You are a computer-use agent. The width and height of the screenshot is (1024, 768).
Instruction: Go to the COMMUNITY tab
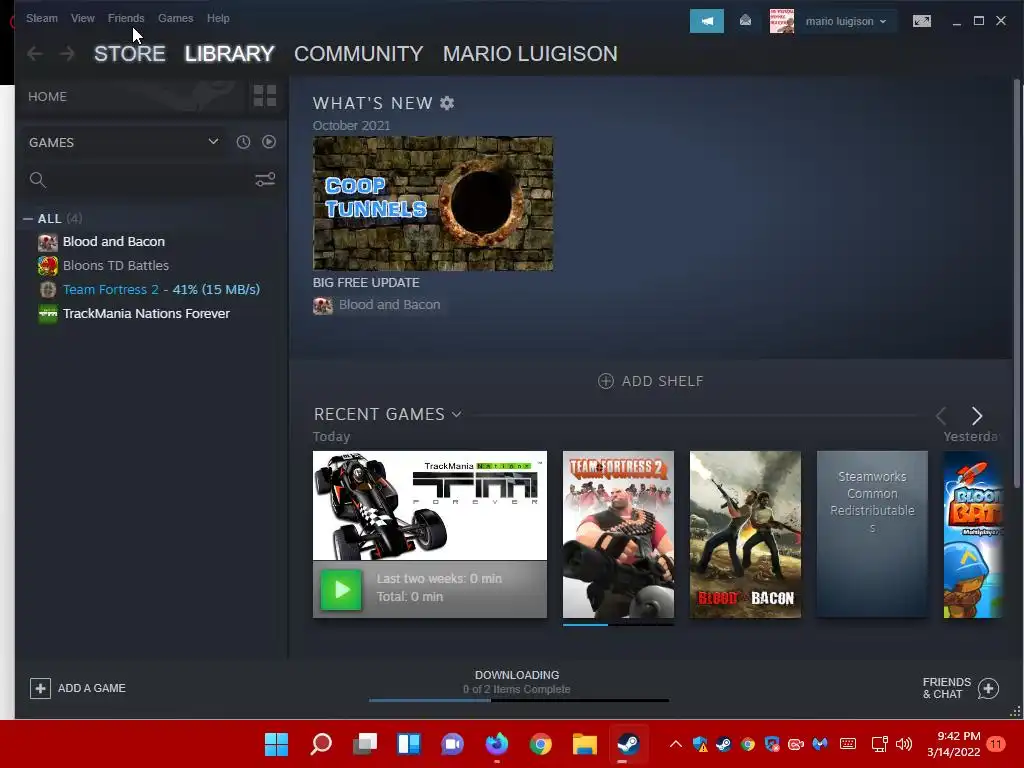359,54
